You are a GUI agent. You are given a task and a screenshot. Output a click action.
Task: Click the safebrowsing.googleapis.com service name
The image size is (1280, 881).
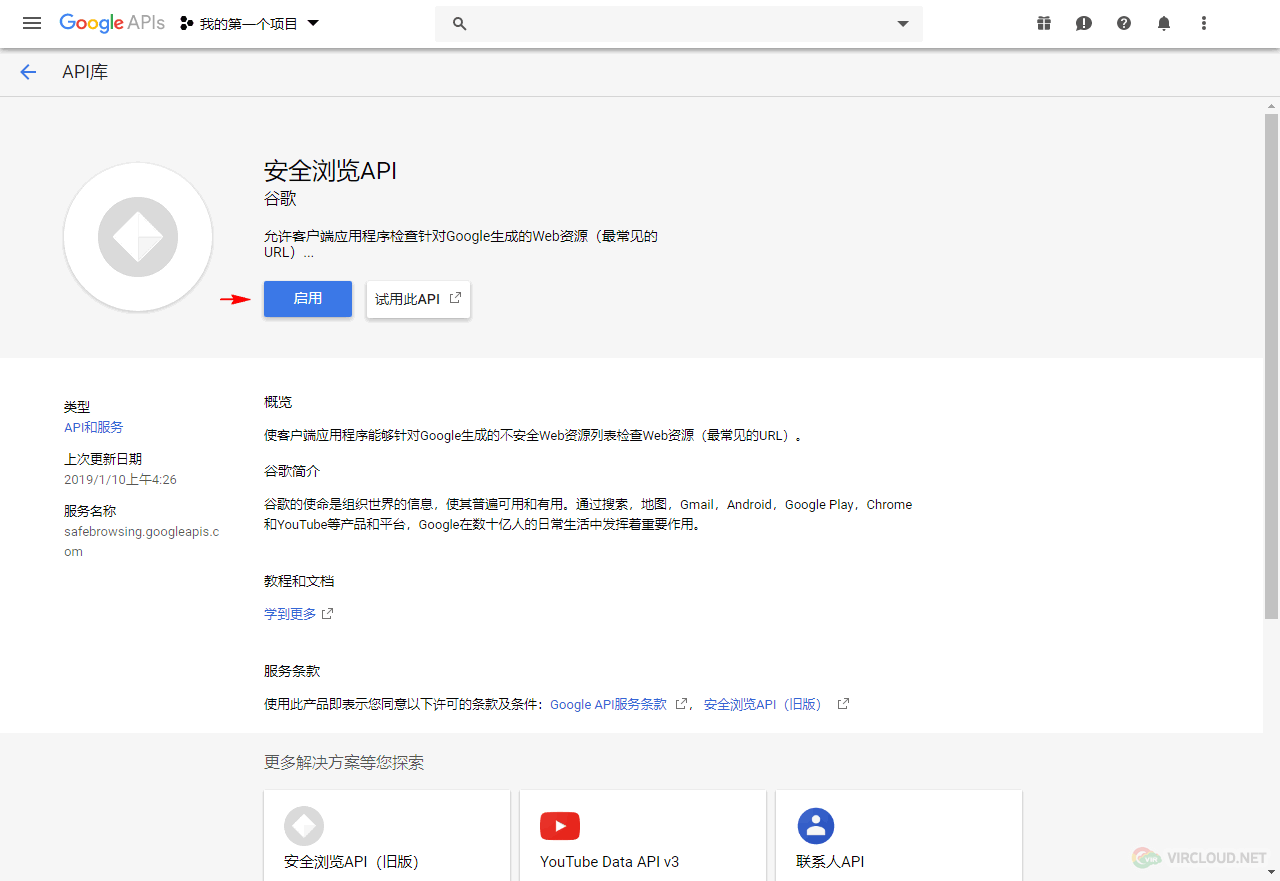(x=141, y=542)
